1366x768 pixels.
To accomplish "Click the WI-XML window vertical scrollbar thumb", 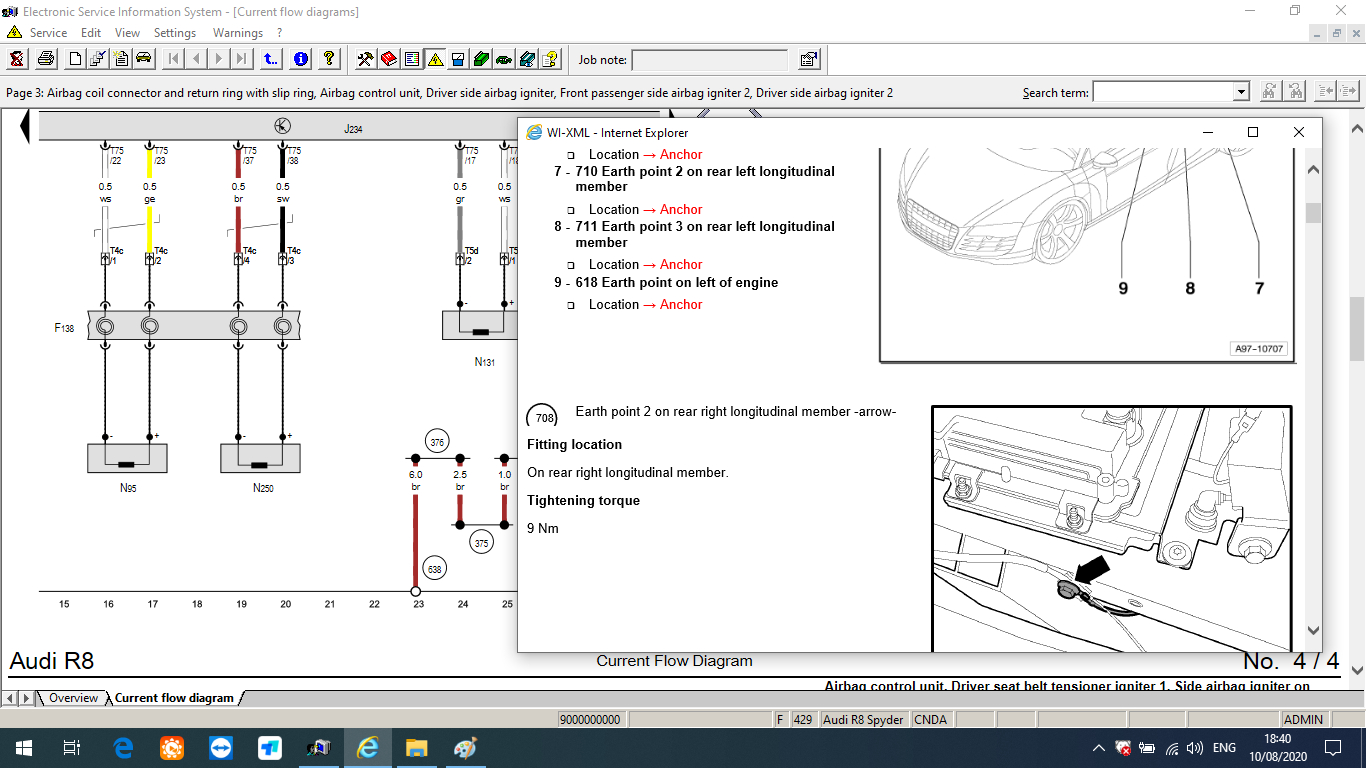I will 1313,213.
